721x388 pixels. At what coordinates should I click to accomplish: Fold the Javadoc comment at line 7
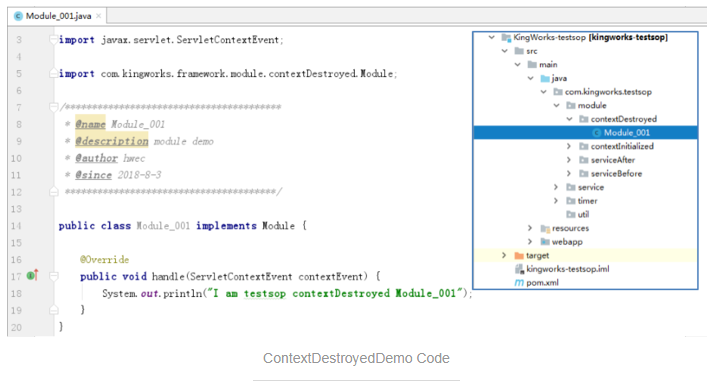(x=53, y=108)
